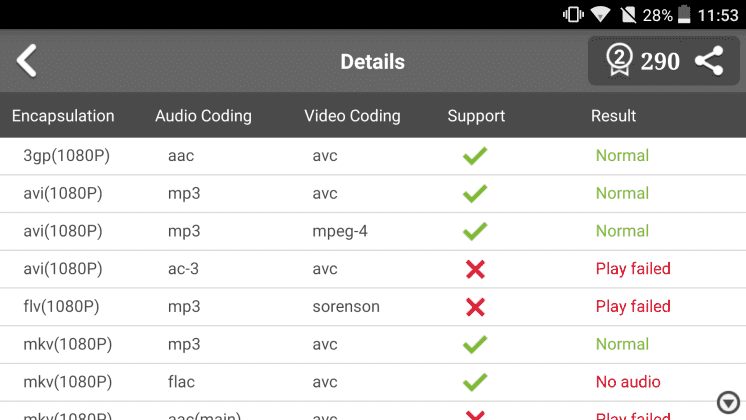Open the share icon
The image size is (746, 420).
pos(709,61)
